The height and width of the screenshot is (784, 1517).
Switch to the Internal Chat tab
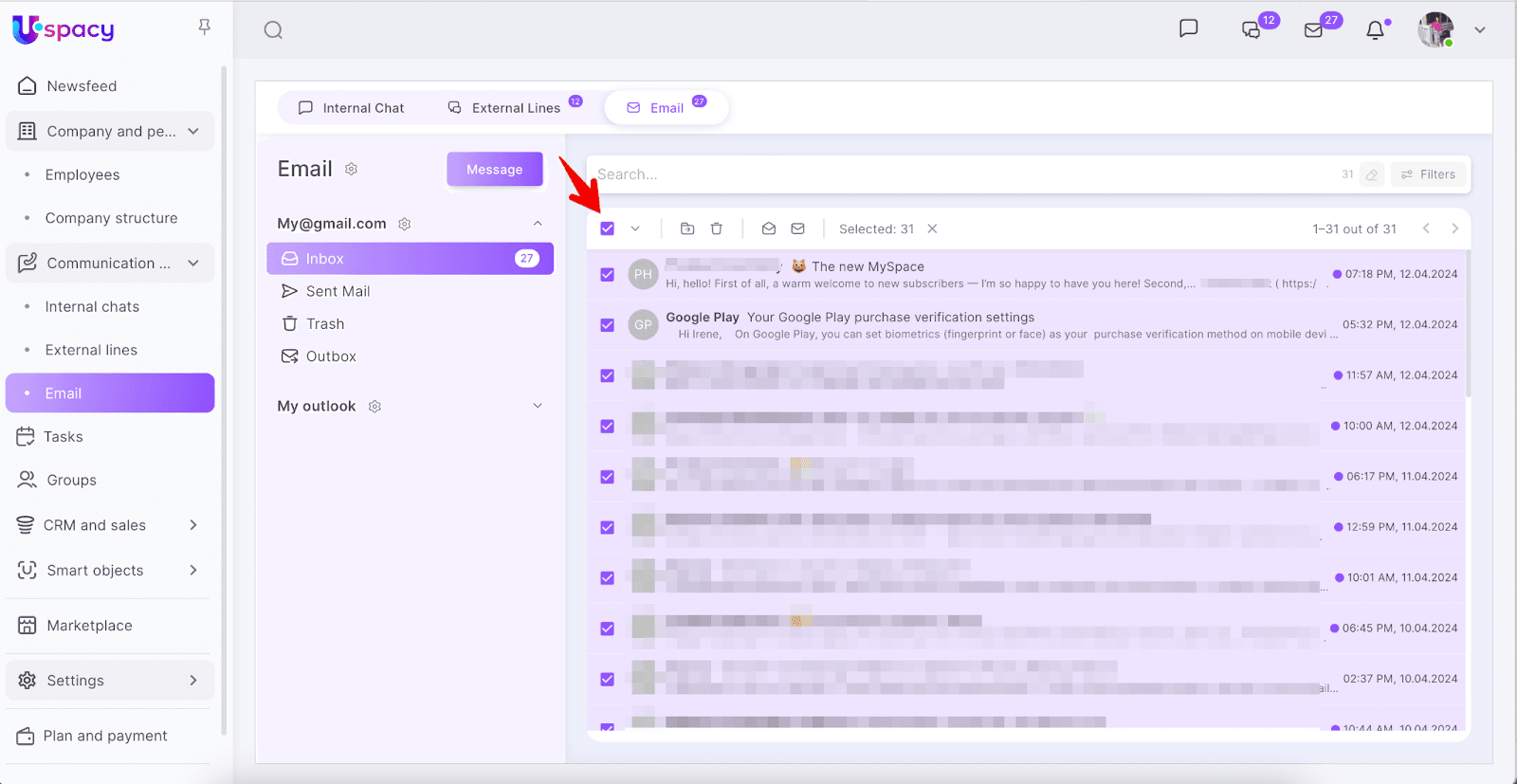pos(352,108)
